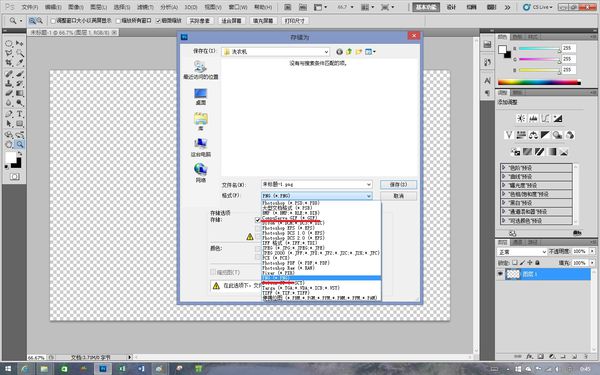Open the Save in folder dropdown
600x375 pixels.
pos(276,52)
